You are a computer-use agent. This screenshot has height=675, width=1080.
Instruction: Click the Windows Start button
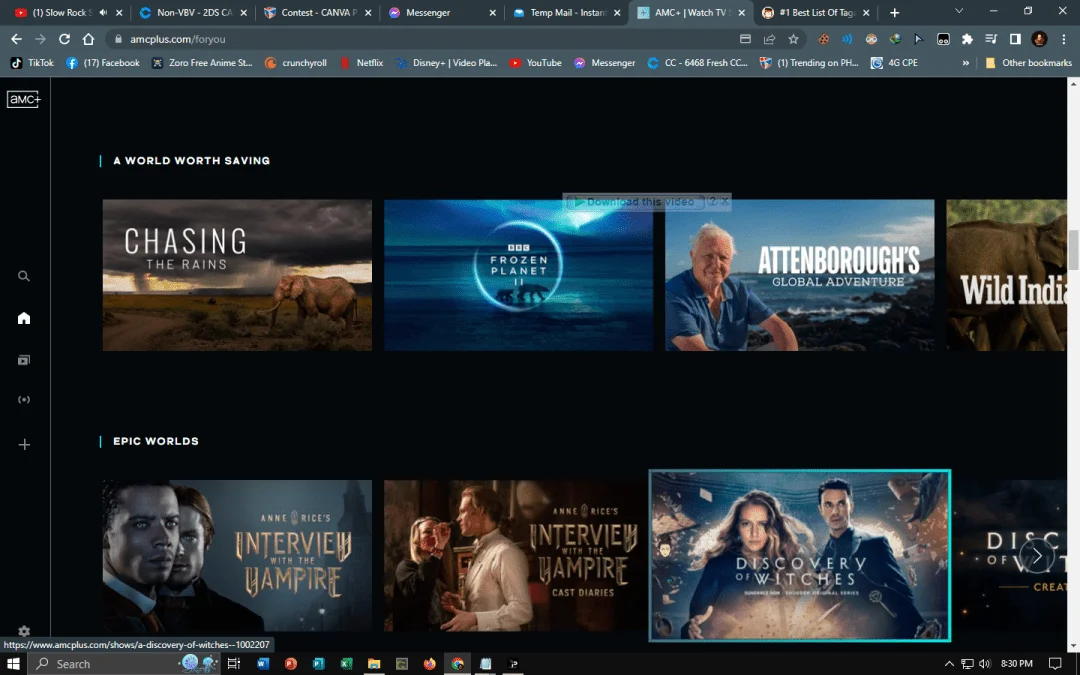point(13,663)
